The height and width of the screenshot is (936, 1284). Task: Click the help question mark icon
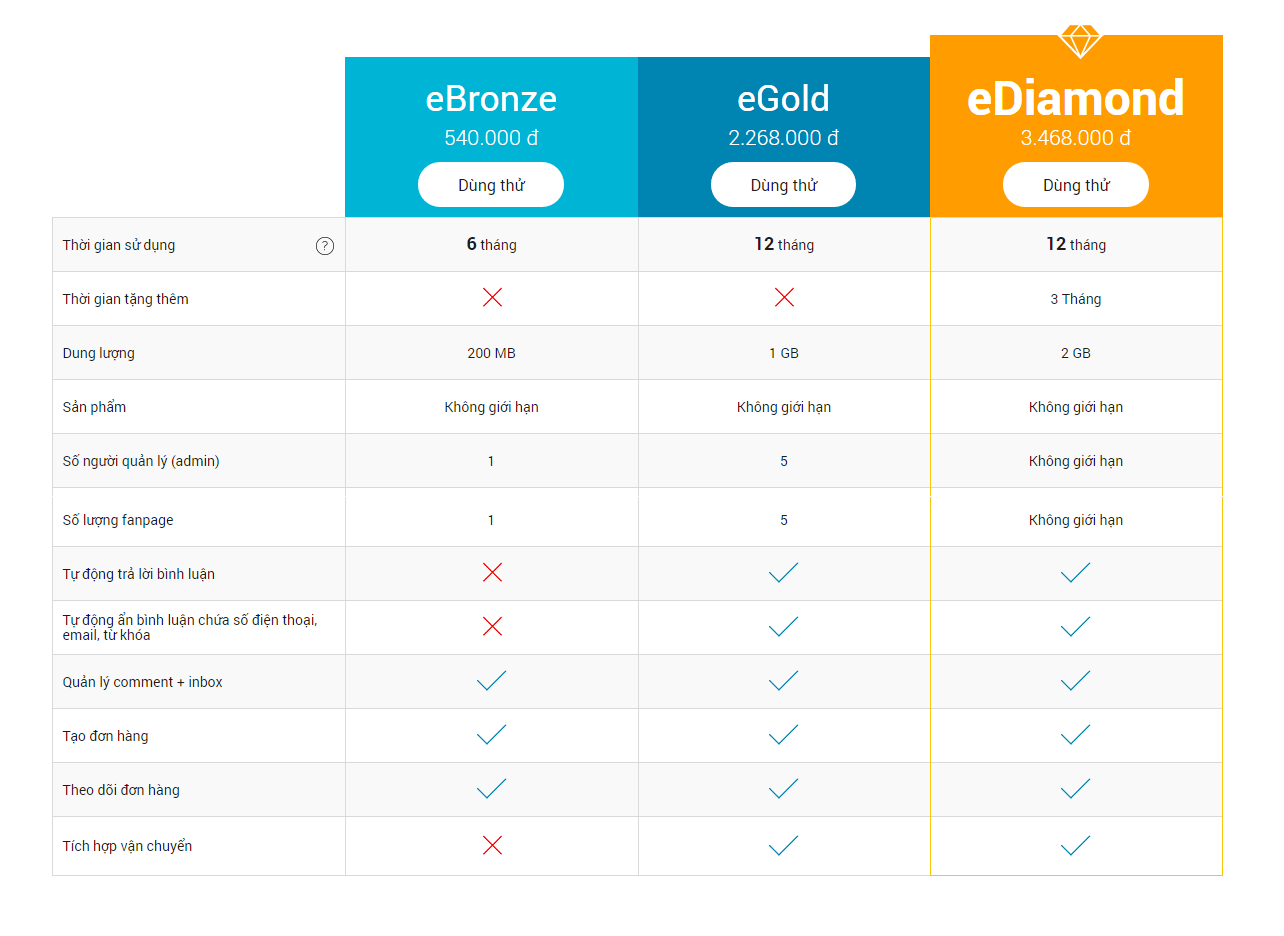pos(325,246)
